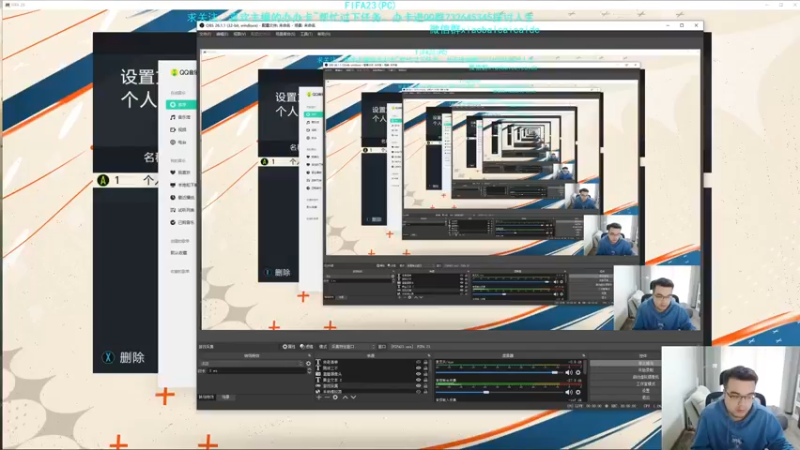The height and width of the screenshot is (450, 800).
Task: Click the X 删除 delete prompt in FIFA
Action: coord(123,358)
